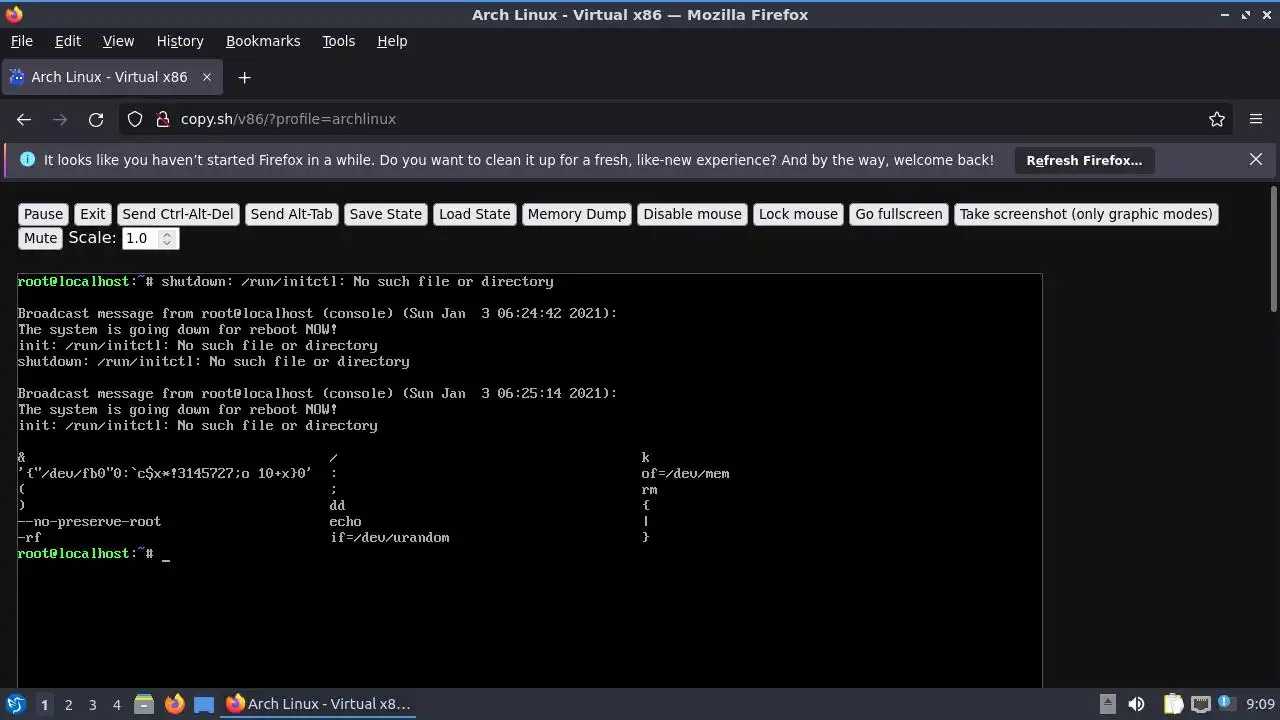Click the padlock site security icon

[163, 119]
